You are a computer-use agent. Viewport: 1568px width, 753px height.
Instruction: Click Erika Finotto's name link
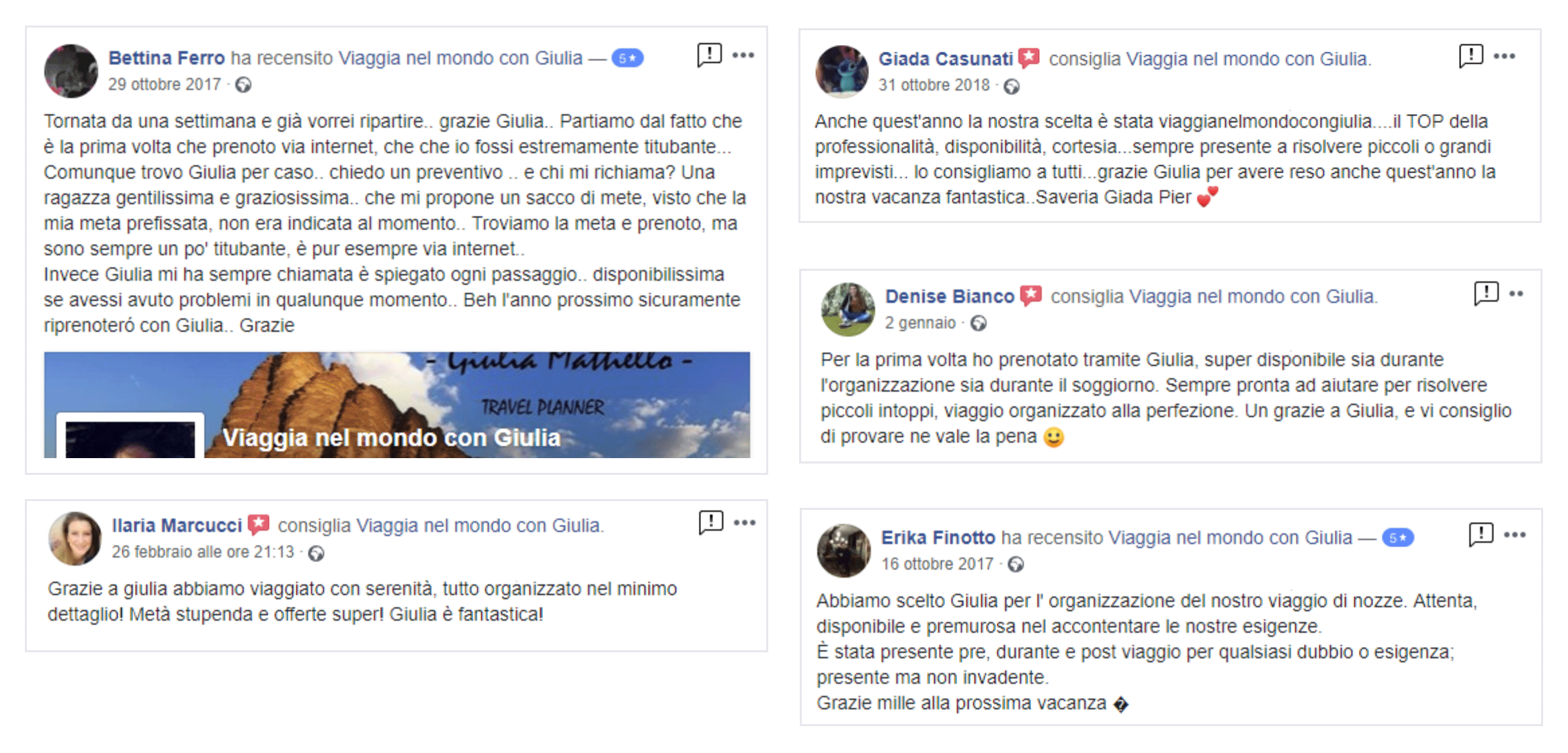point(938,537)
